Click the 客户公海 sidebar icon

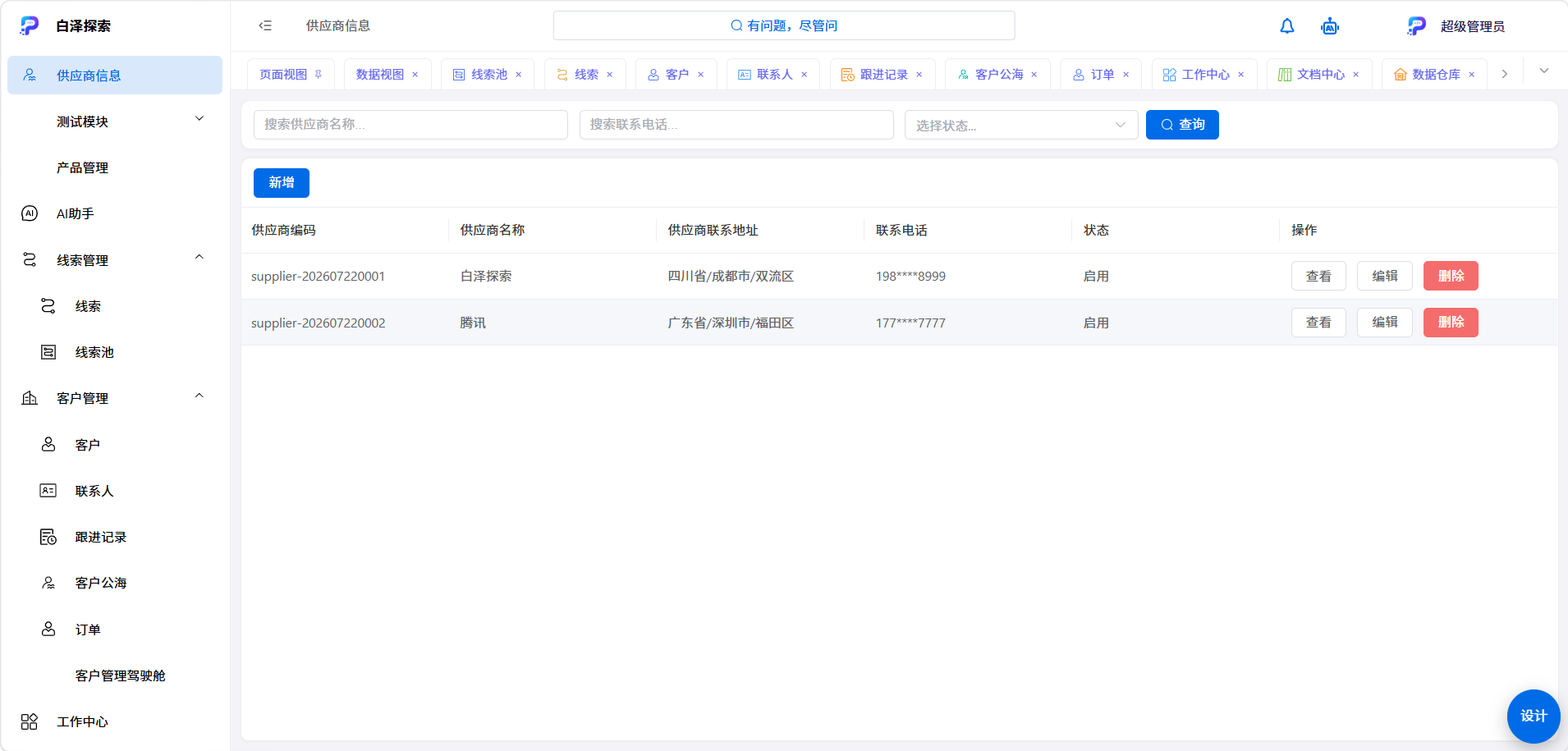(x=48, y=583)
